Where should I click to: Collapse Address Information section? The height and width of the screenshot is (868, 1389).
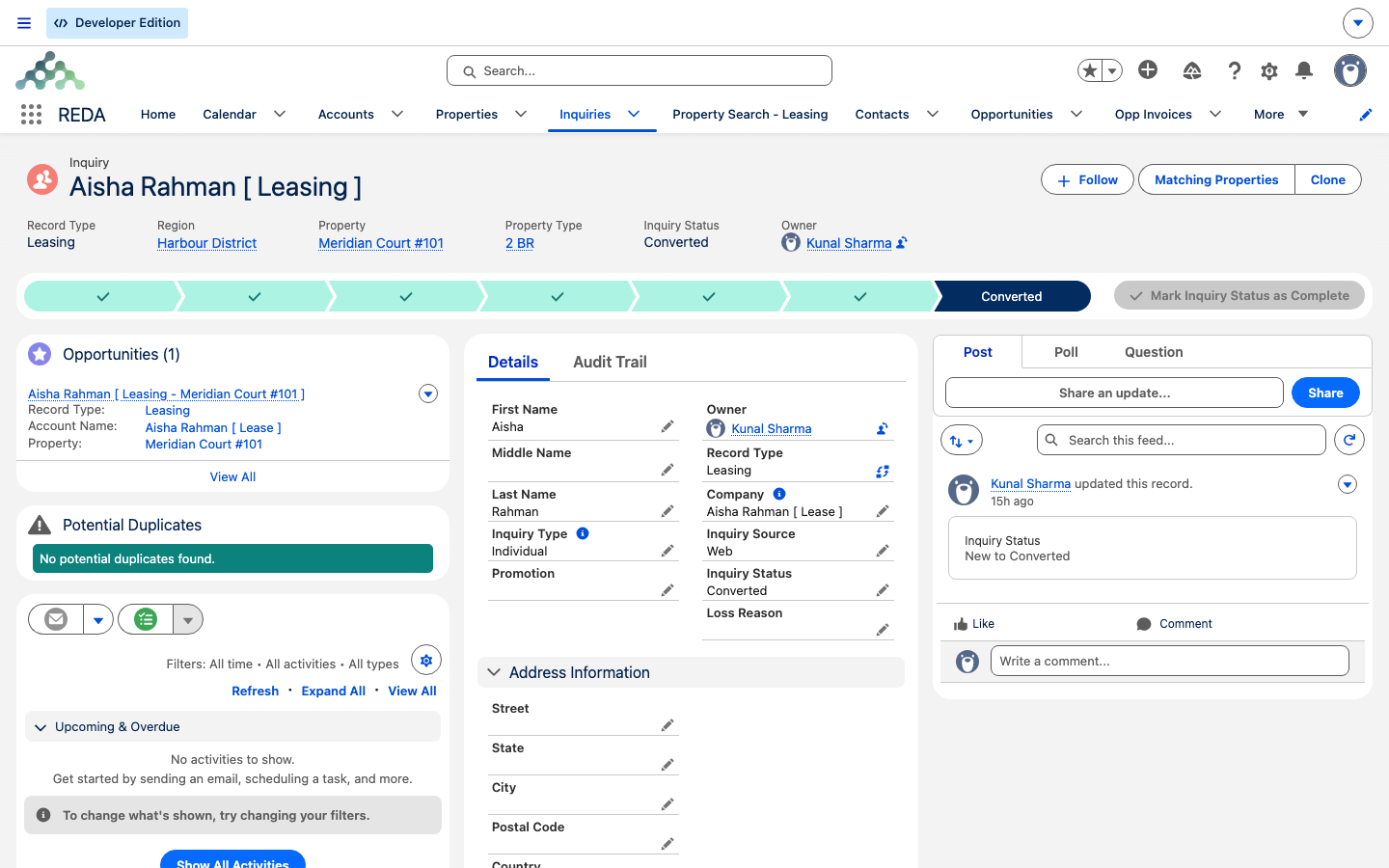click(494, 672)
